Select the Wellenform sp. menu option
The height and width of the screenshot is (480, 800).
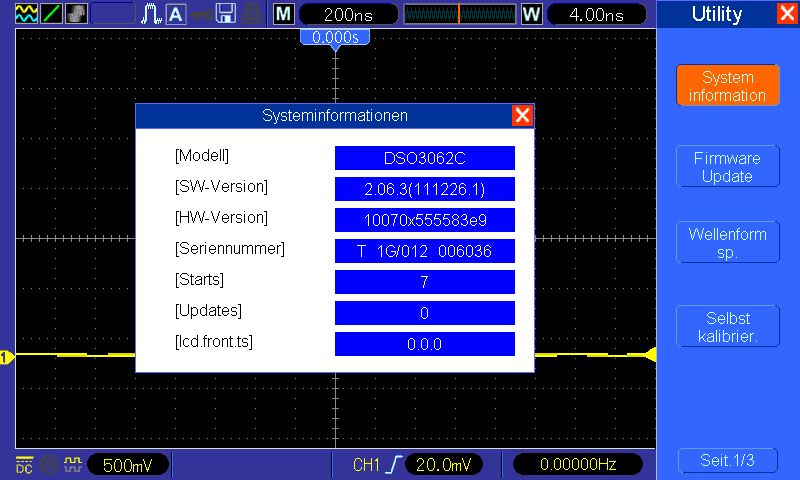coord(728,242)
